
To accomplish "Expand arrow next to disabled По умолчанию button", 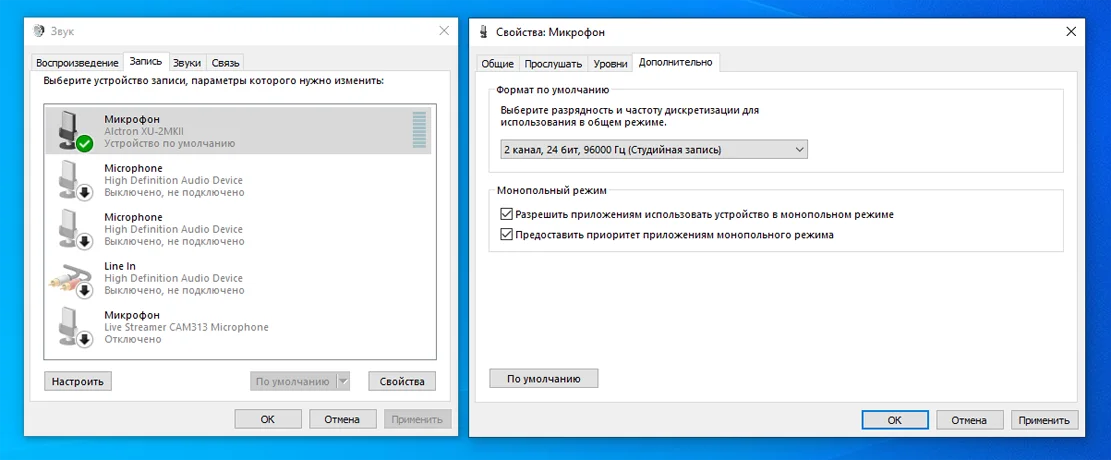I will [x=343, y=381].
